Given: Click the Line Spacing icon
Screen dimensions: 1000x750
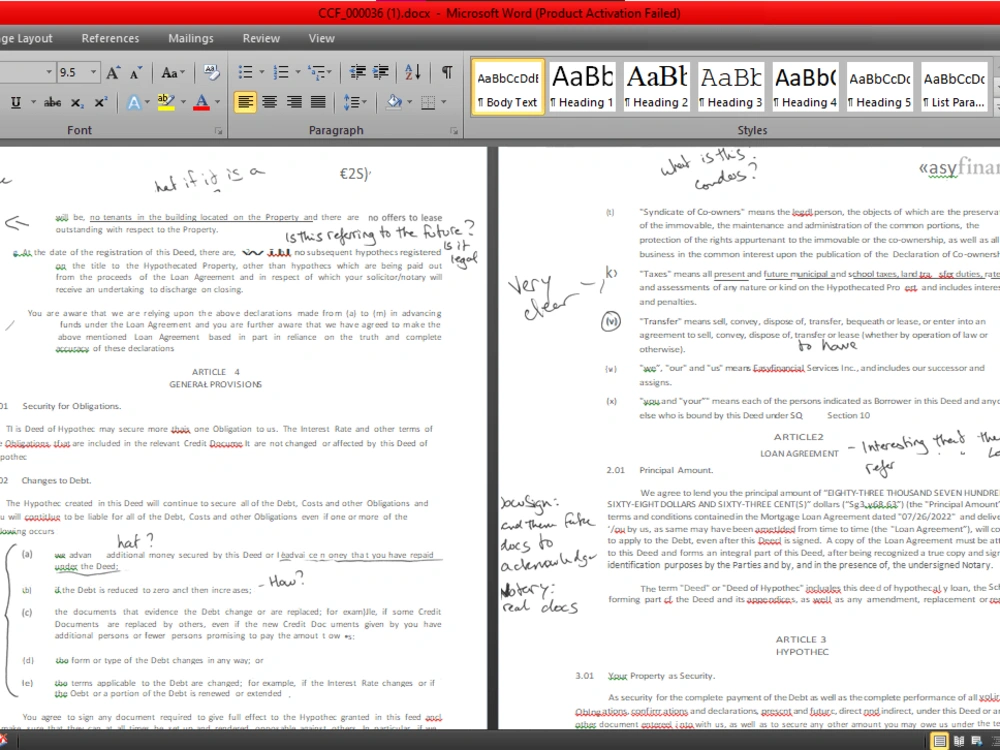Looking at the screenshot, I should pos(350,102).
